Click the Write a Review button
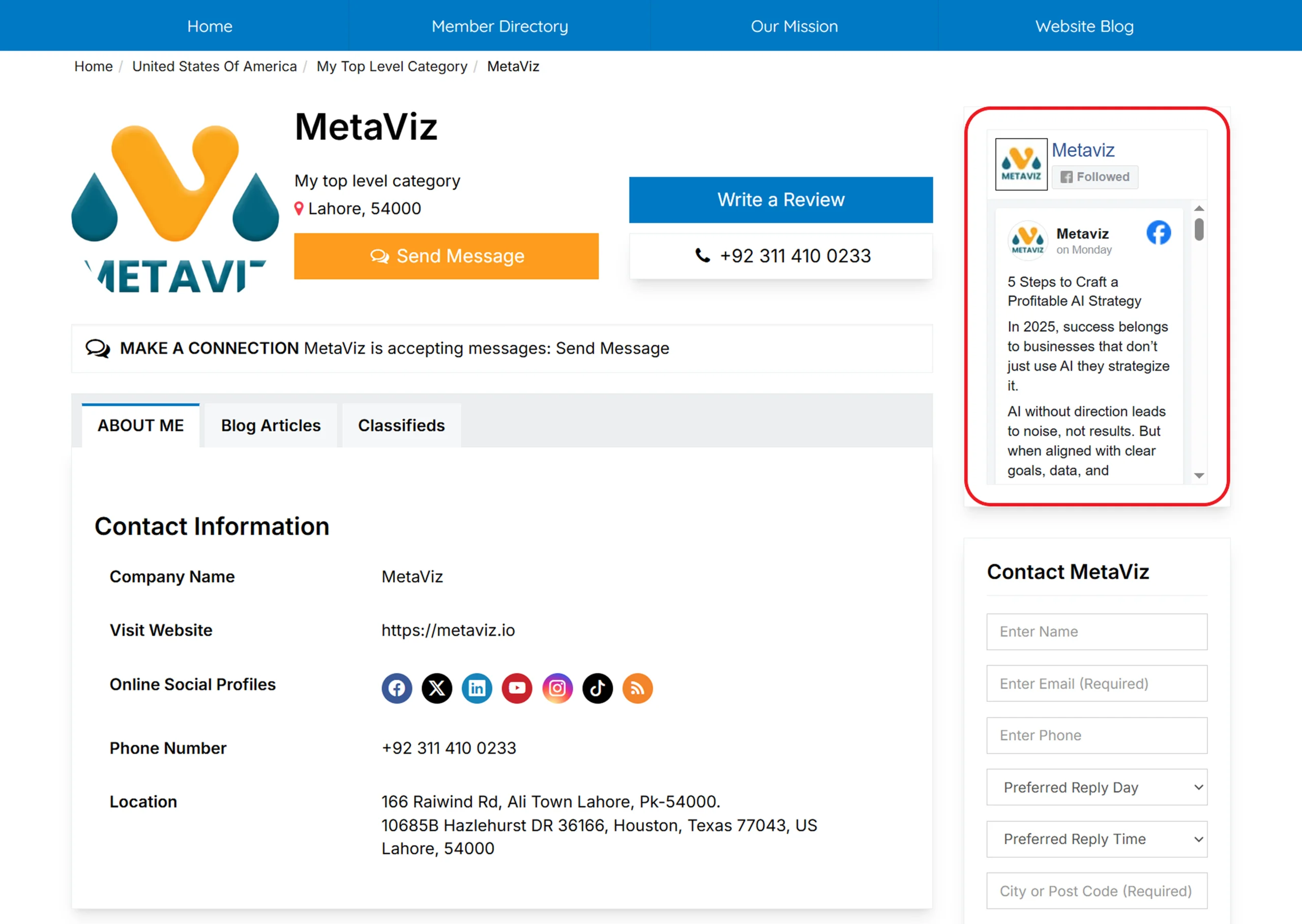 pos(780,200)
